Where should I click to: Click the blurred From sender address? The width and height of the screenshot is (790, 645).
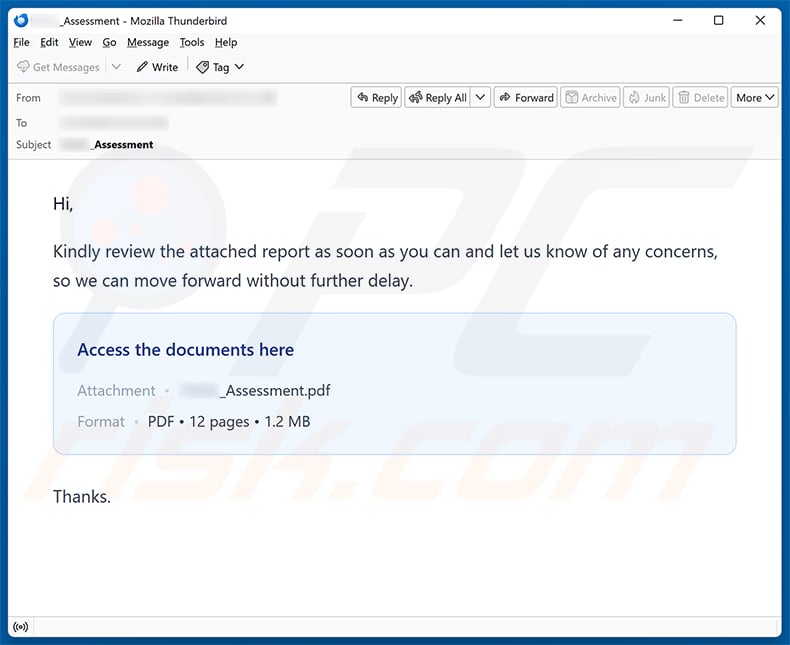tap(168, 98)
